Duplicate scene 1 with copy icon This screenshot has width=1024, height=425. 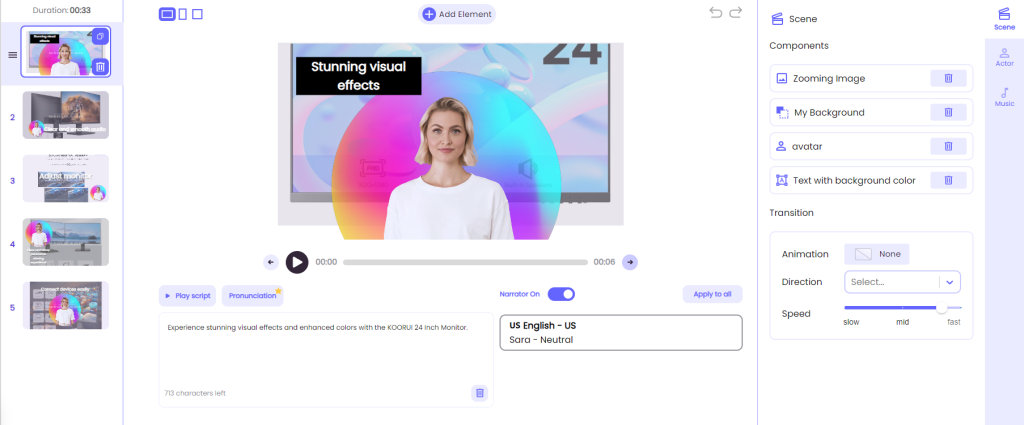pos(100,37)
